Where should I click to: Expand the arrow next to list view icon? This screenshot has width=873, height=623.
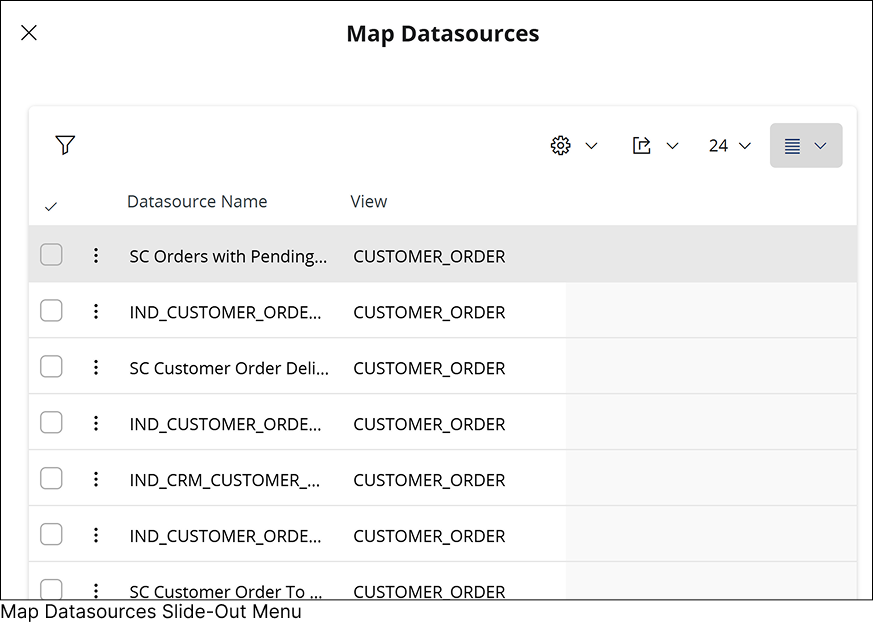pos(821,146)
